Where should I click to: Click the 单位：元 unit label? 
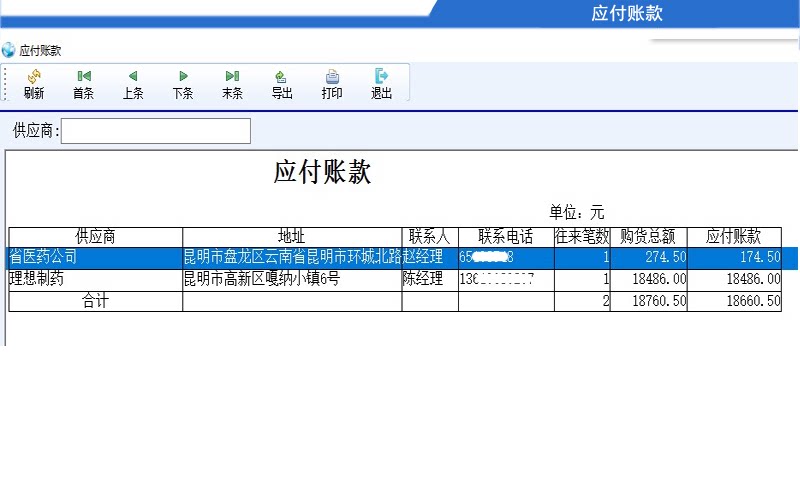pos(577,212)
